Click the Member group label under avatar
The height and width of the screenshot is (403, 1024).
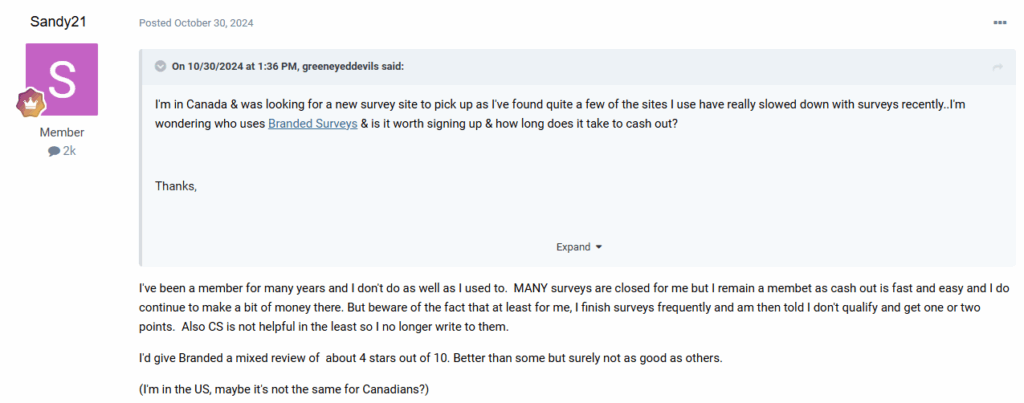62,132
